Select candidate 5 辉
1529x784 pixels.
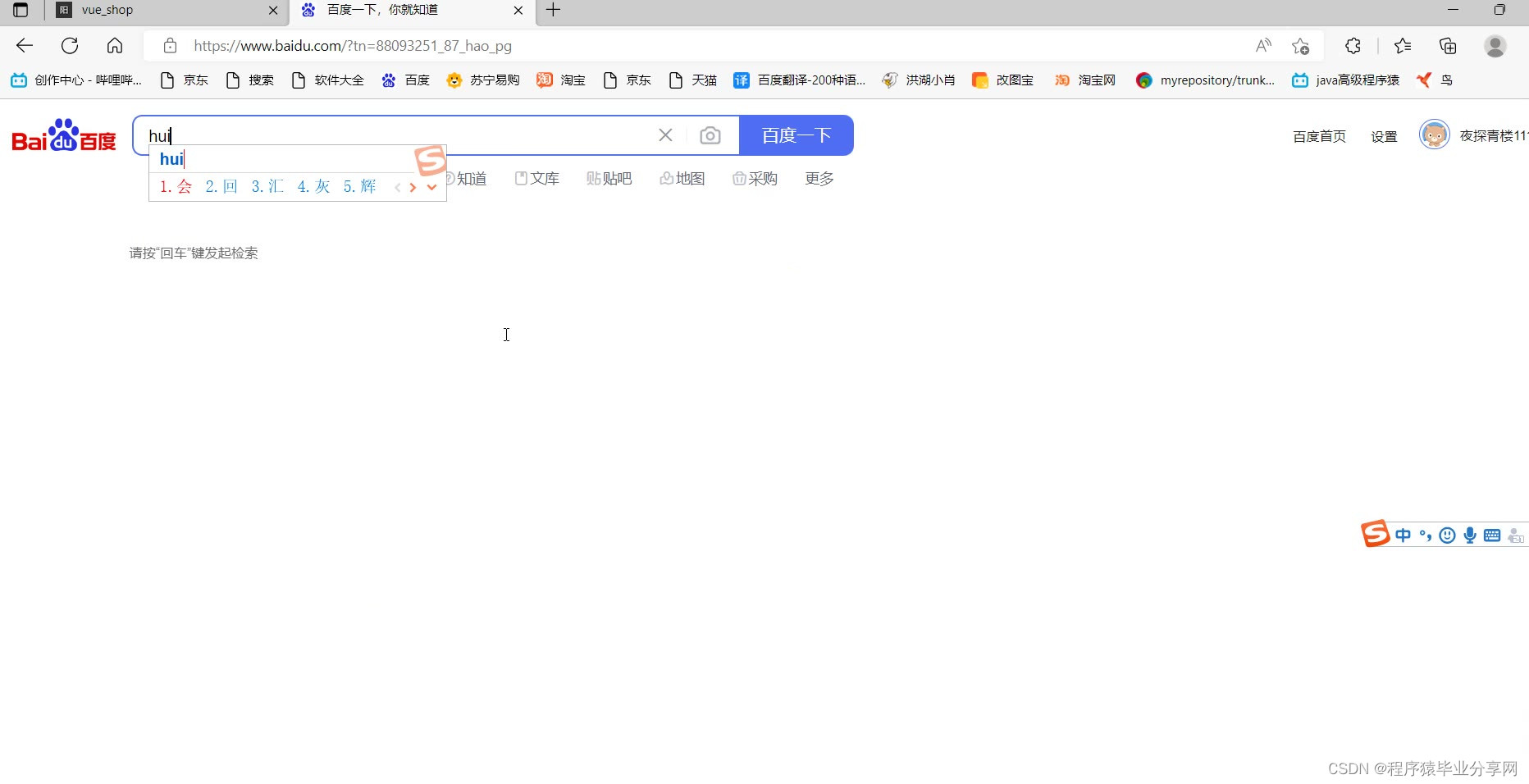tap(359, 186)
